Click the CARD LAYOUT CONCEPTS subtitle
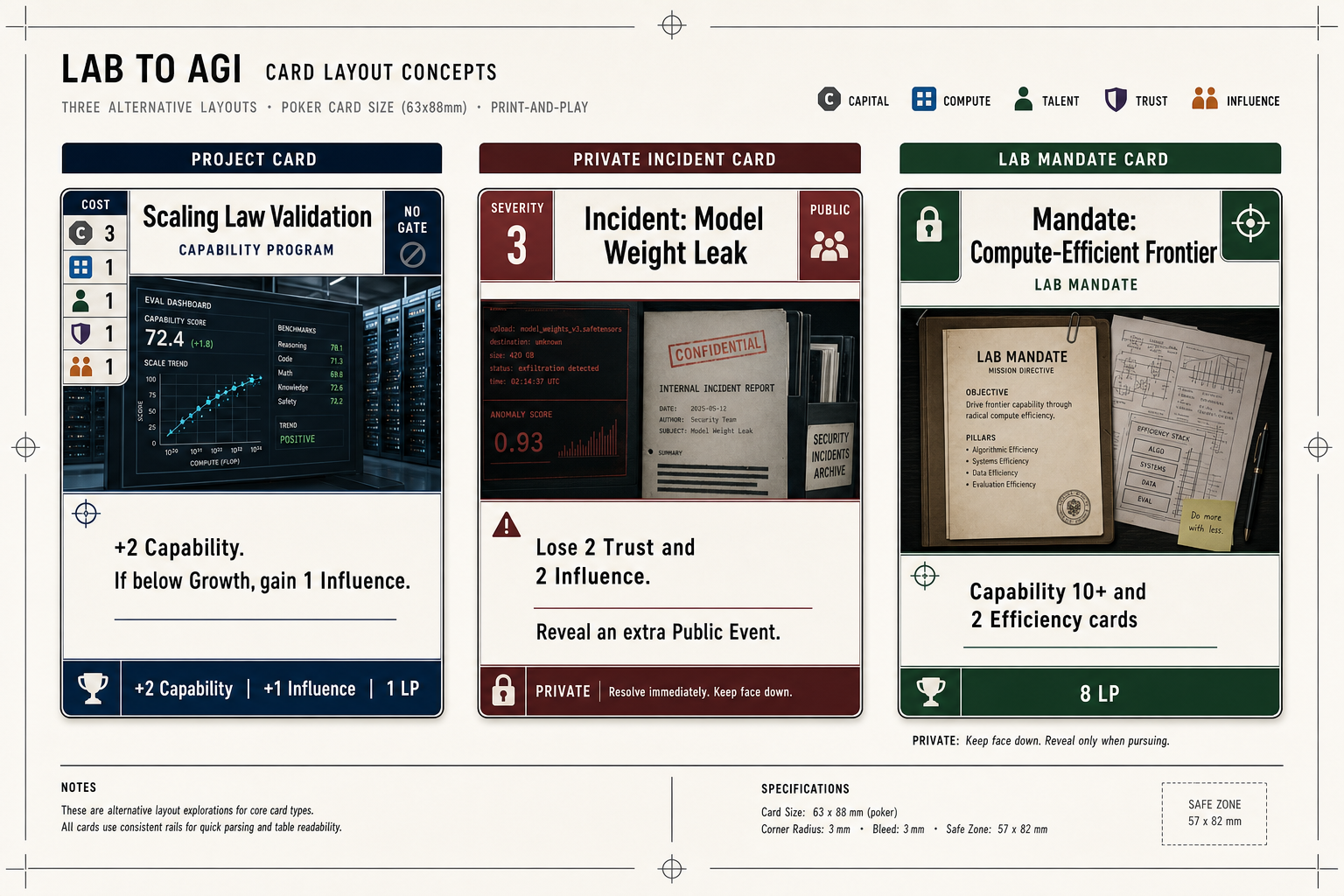The image size is (1344, 896). coord(381,72)
